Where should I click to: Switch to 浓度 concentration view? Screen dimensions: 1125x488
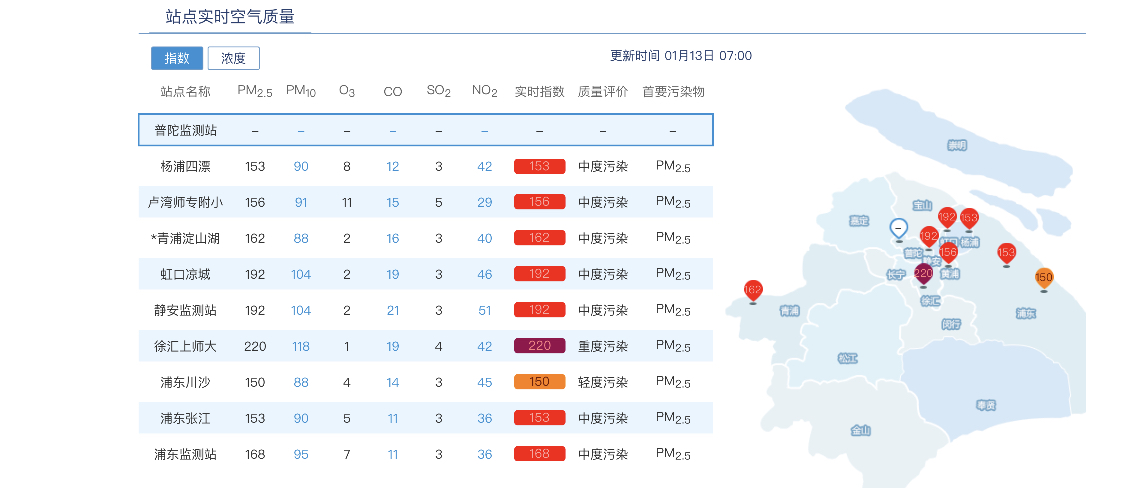point(233,58)
